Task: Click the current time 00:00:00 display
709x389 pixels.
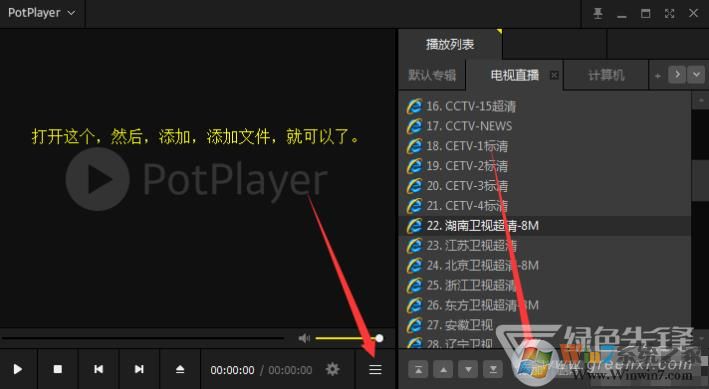Action: pos(232,370)
